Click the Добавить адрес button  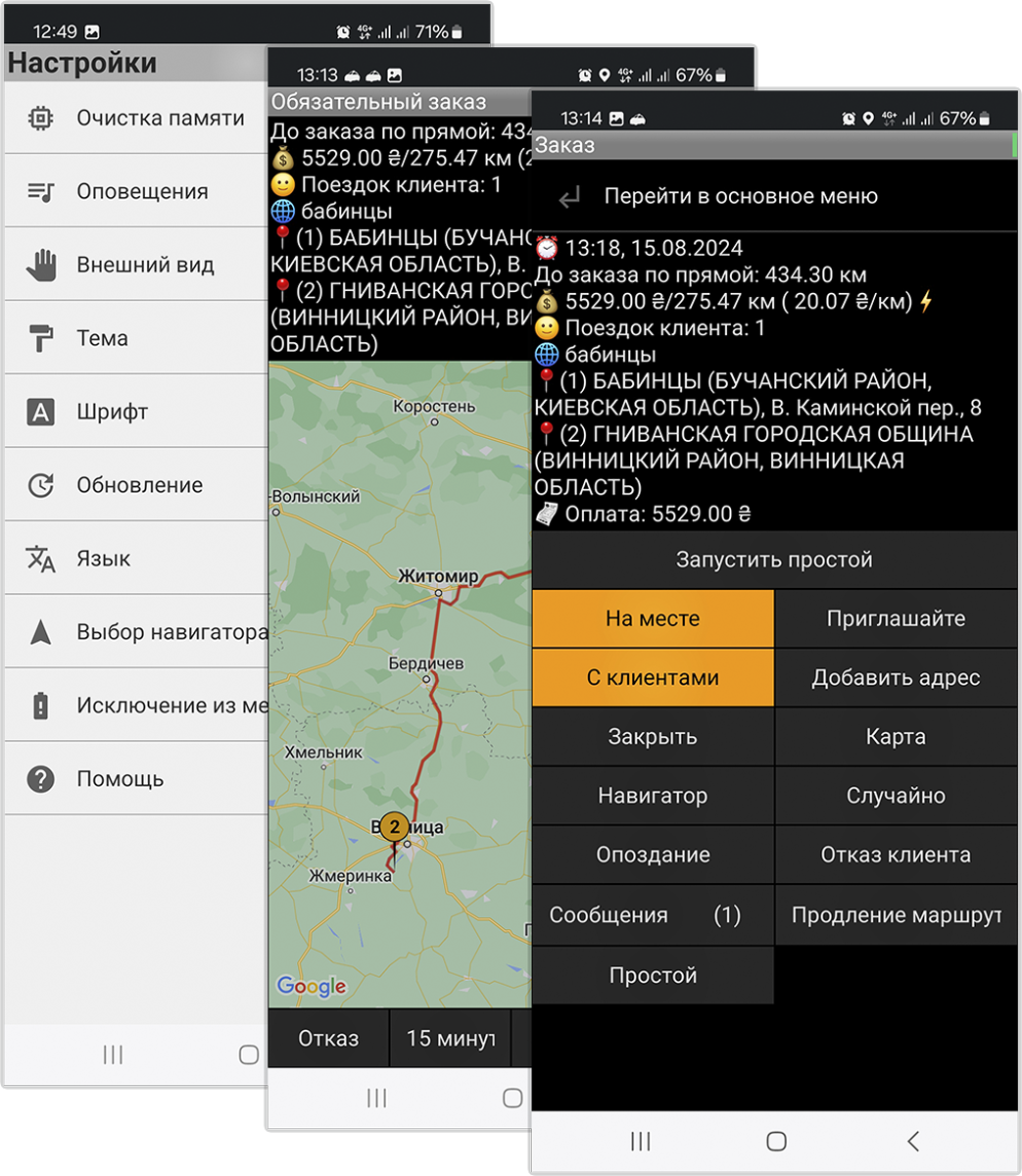click(x=896, y=678)
